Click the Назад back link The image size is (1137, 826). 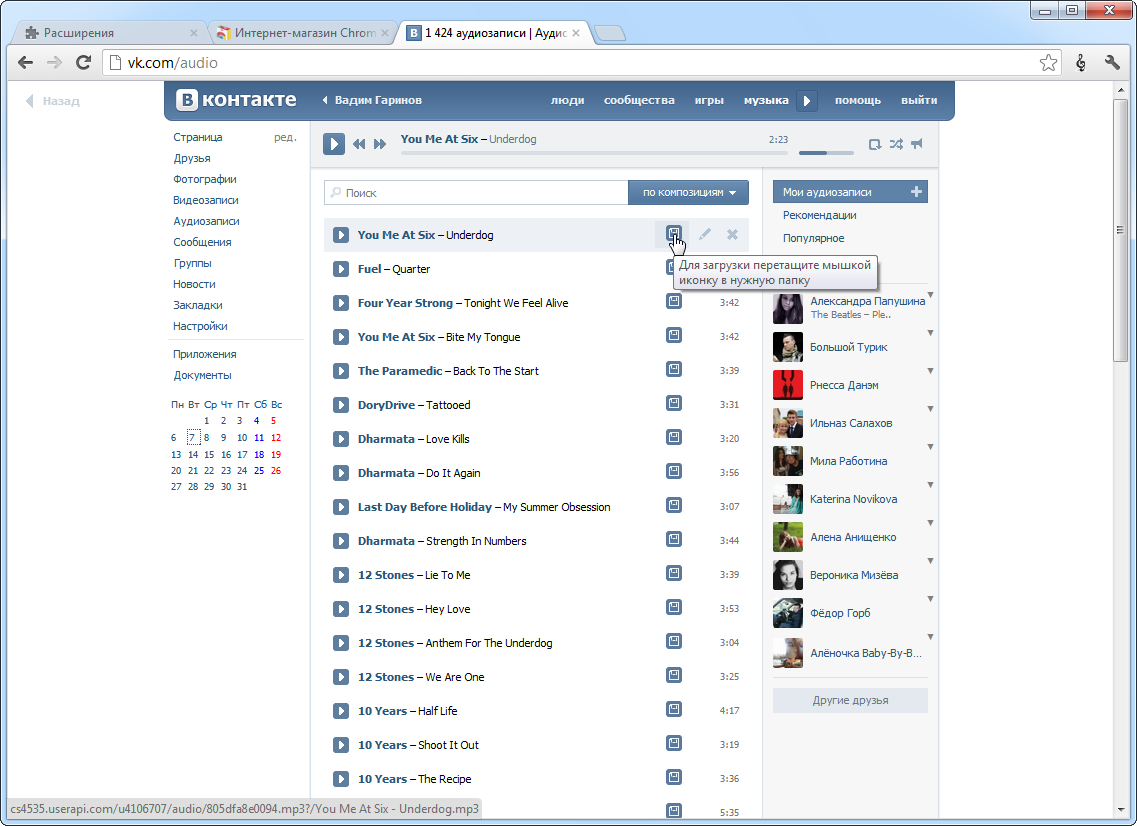52,102
